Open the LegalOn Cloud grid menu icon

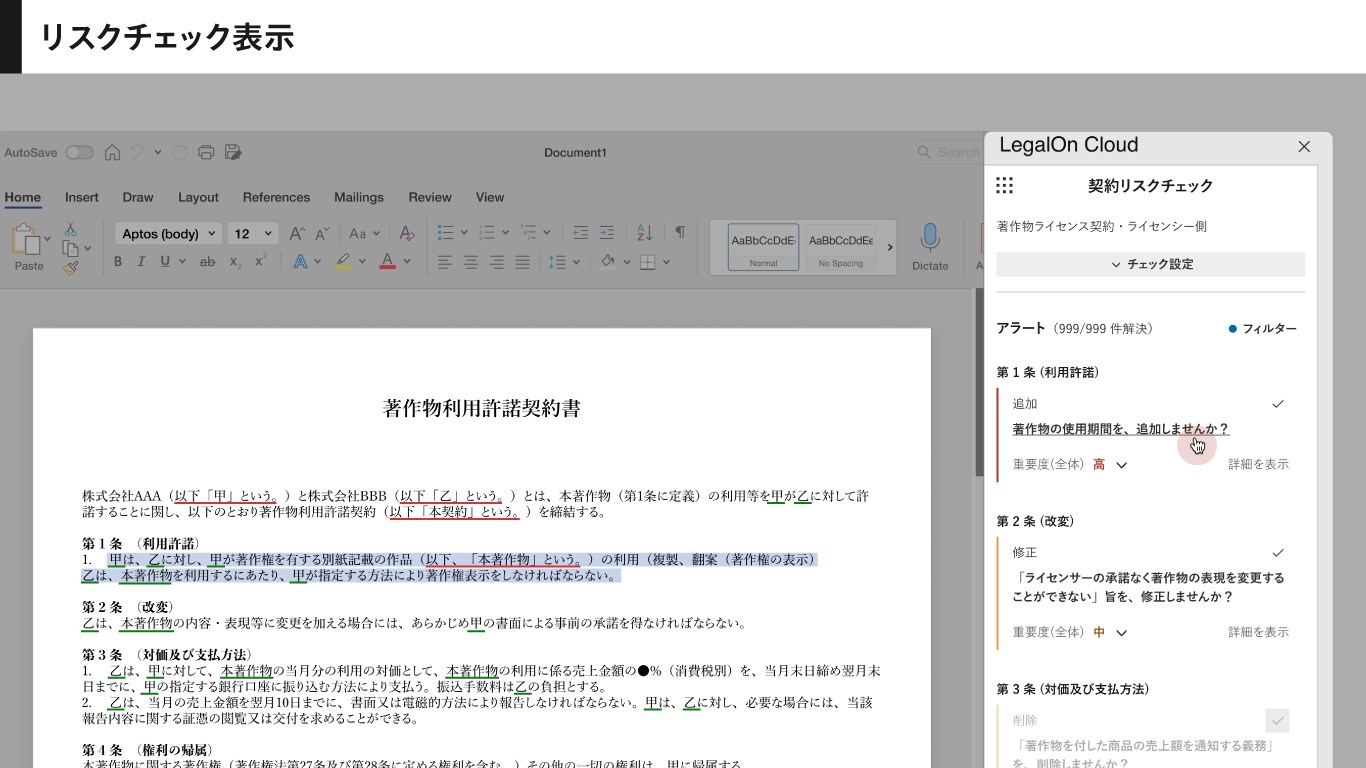pos(1005,185)
